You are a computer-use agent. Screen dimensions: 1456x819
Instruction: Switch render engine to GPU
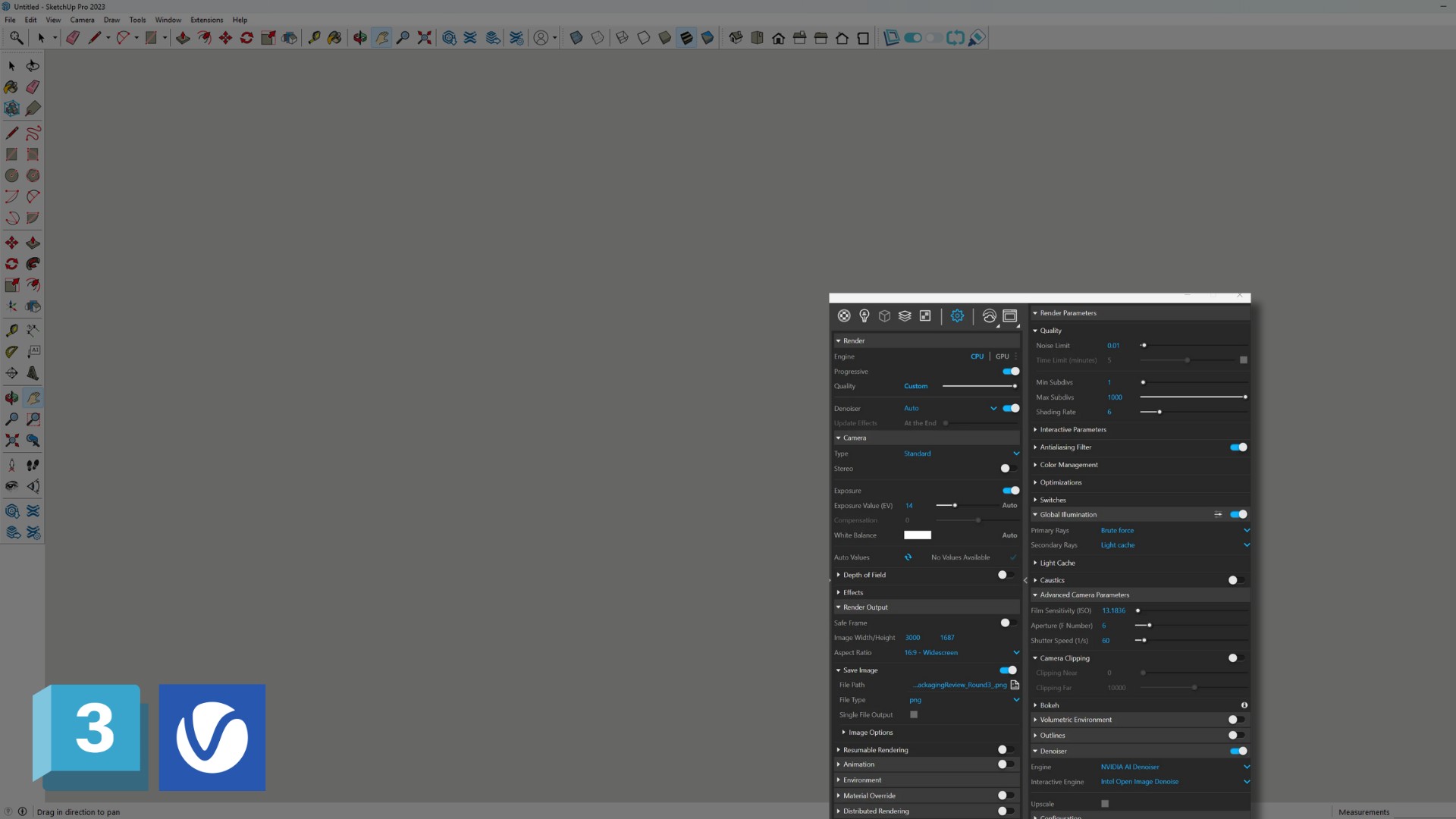[1002, 356]
